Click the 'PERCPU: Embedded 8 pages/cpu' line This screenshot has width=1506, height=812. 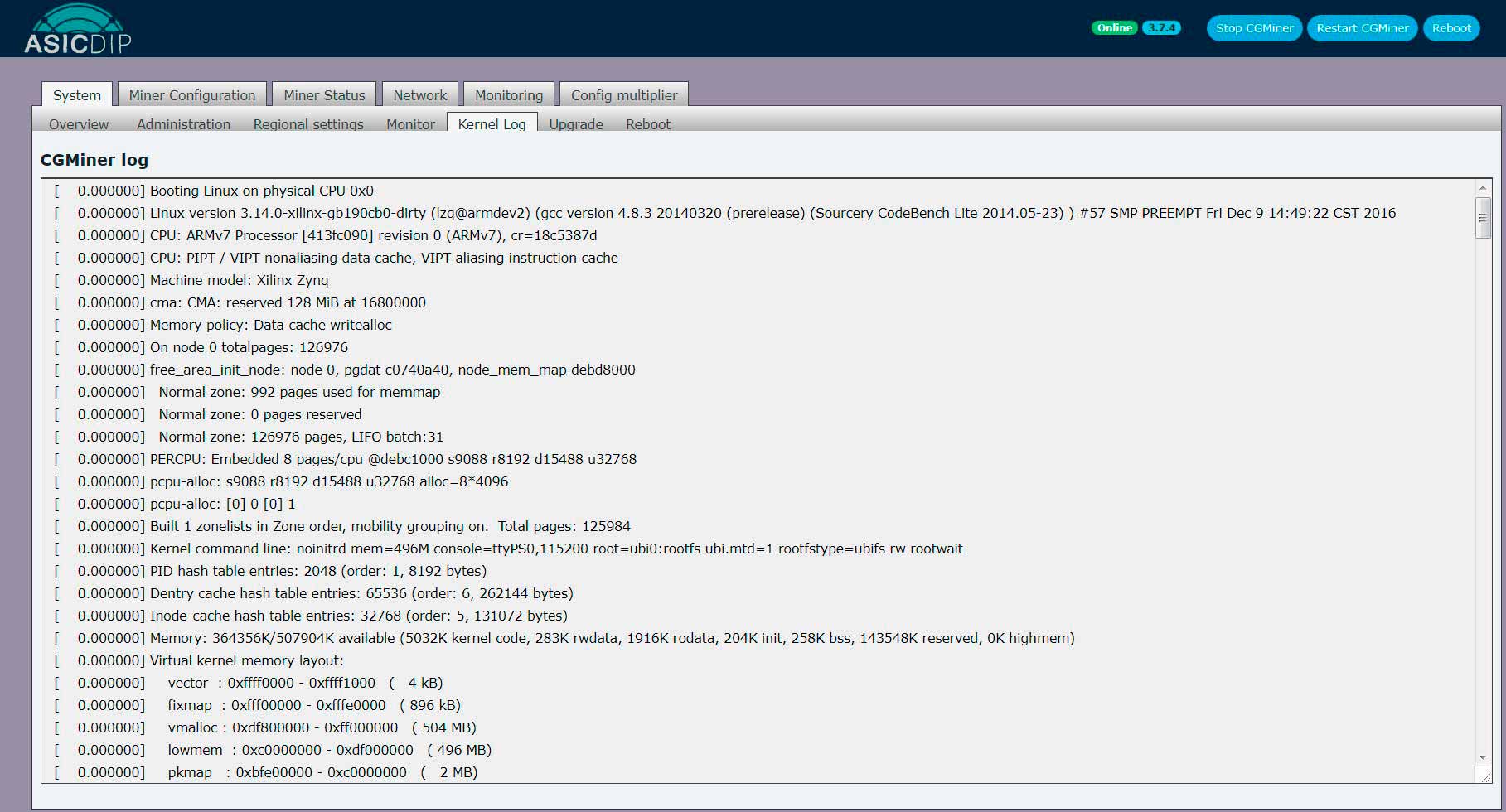tap(345, 459)
